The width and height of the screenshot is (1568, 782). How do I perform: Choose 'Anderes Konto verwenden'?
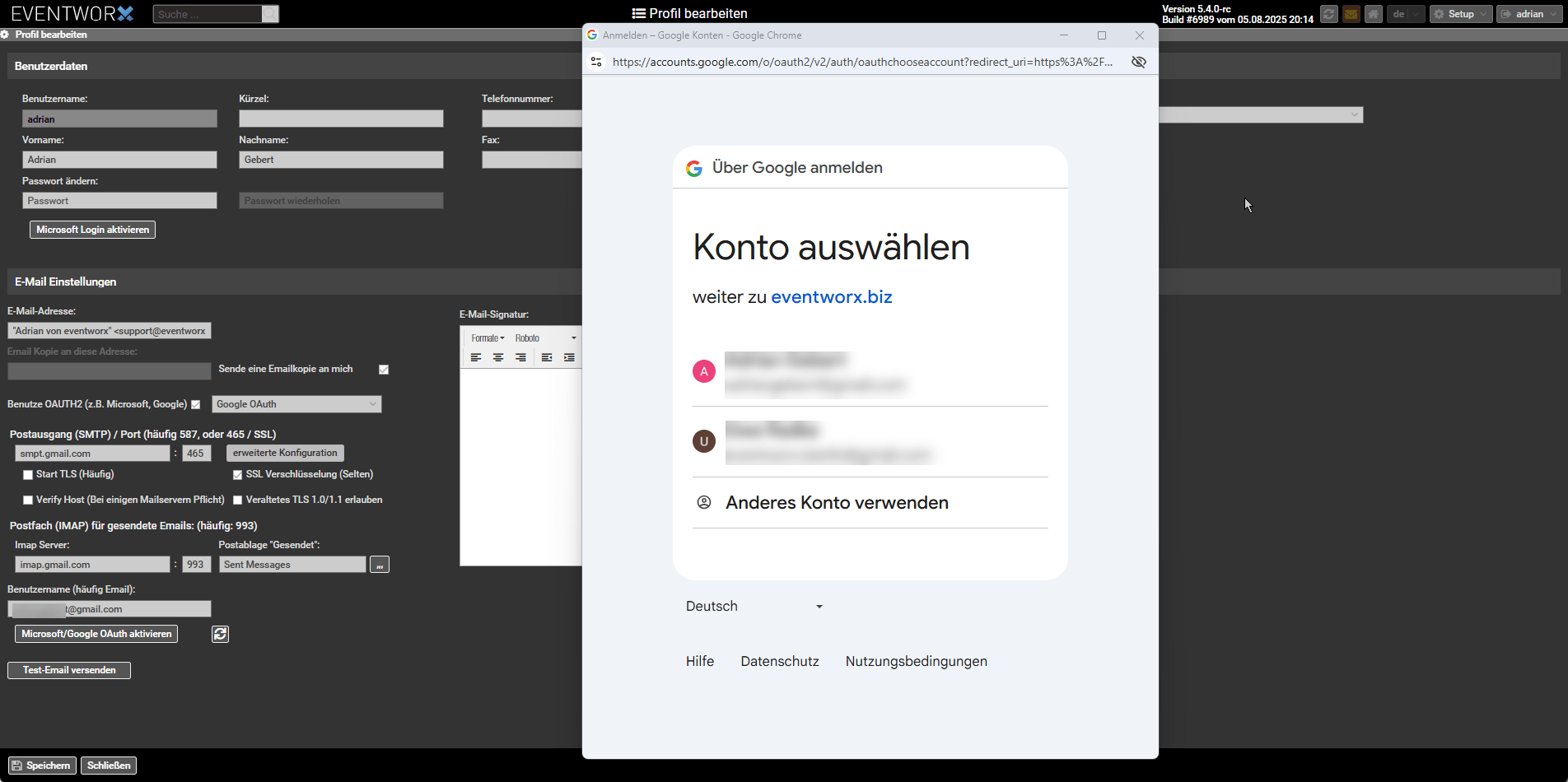tap(870, 503)
